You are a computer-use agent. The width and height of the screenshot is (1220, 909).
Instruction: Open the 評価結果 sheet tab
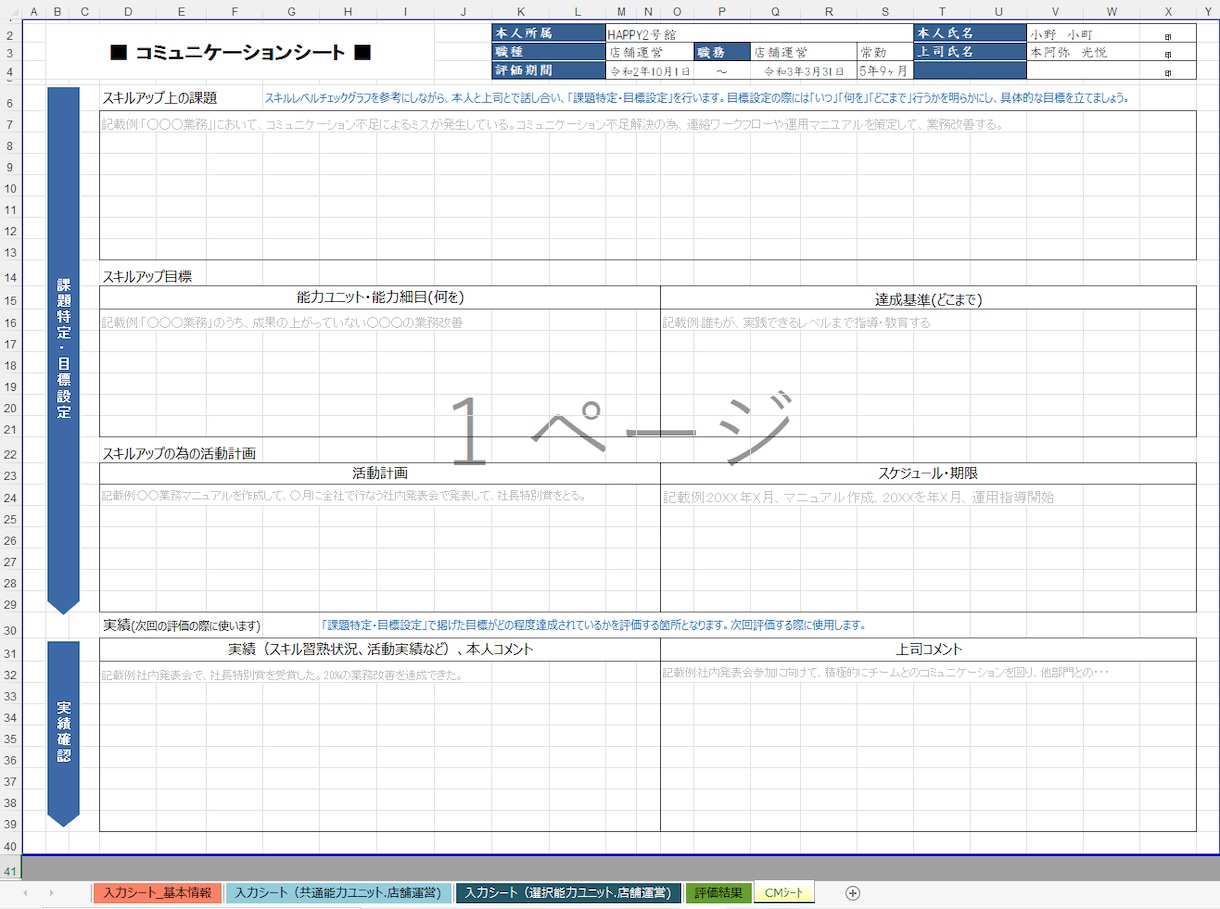coord(718,893)
